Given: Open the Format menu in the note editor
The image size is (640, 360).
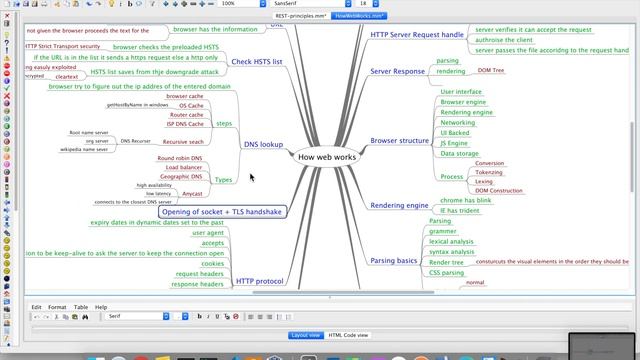Looking at the screenshot, I should point(57,307).
